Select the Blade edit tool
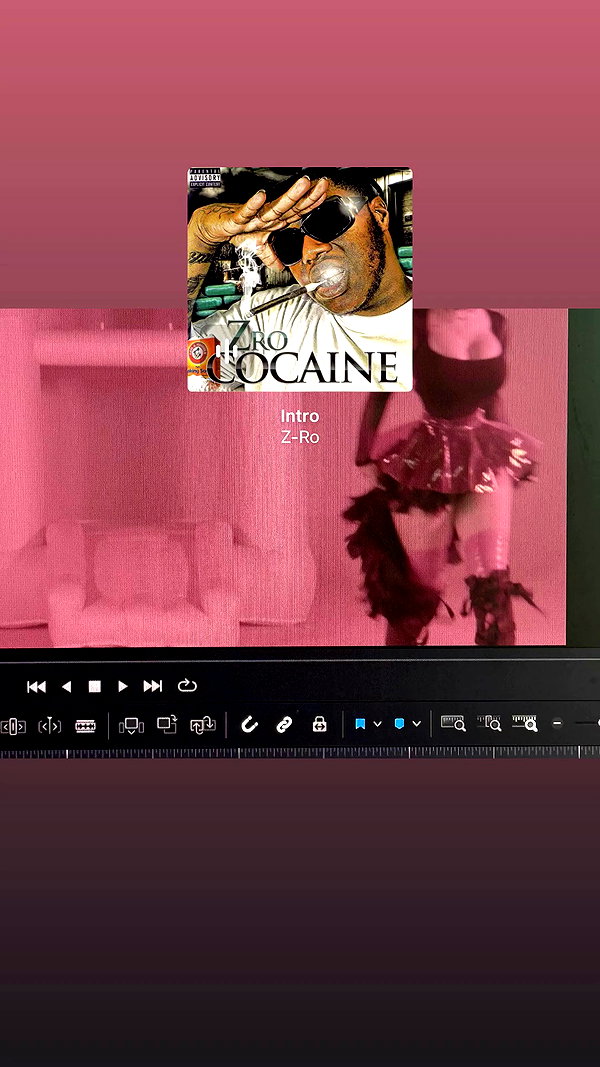Image resolution: width=600 pixels, height=1067 pixels. pos(85,726)
